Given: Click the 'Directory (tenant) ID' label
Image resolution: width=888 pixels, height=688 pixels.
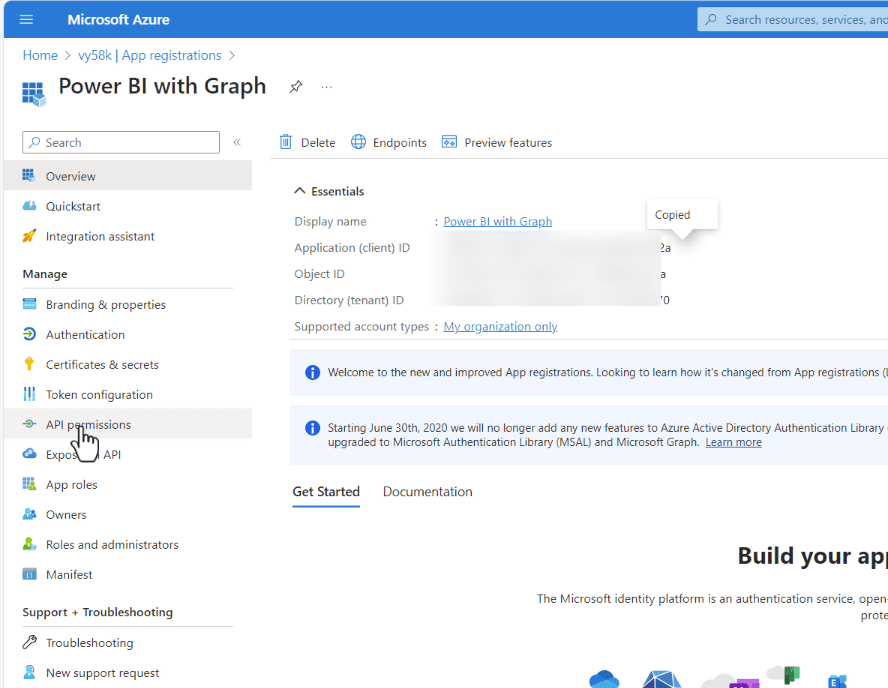Looking at the screenshot, I should pyautogui.click(x=349, y=300).
